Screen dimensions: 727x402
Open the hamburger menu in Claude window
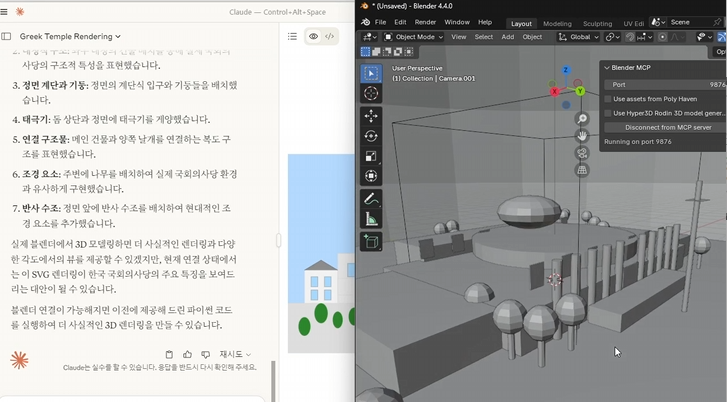[x=4, y=12]
